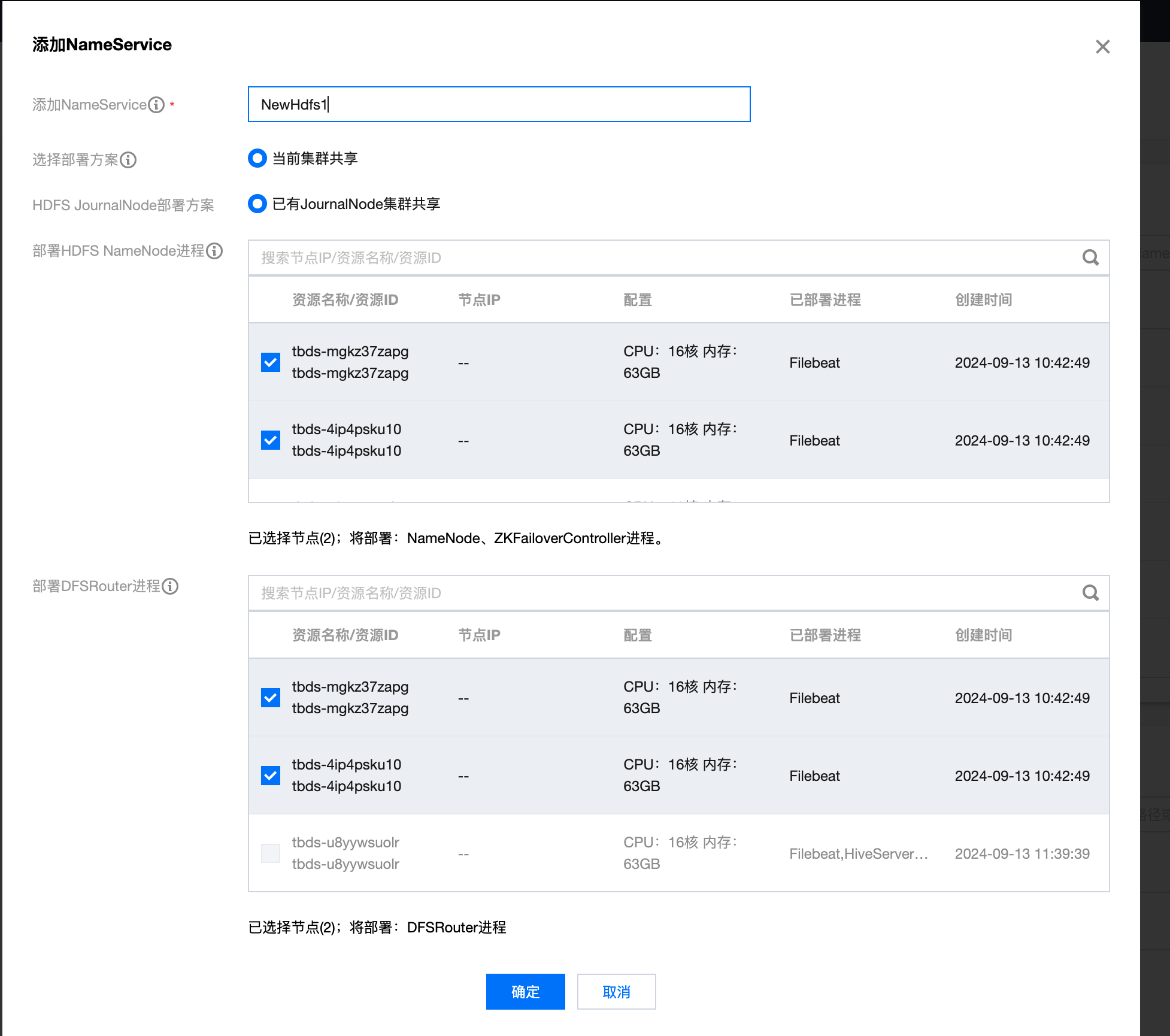
Task: Click search magnifier in NameNode node search
Action: pos(1090,258)
